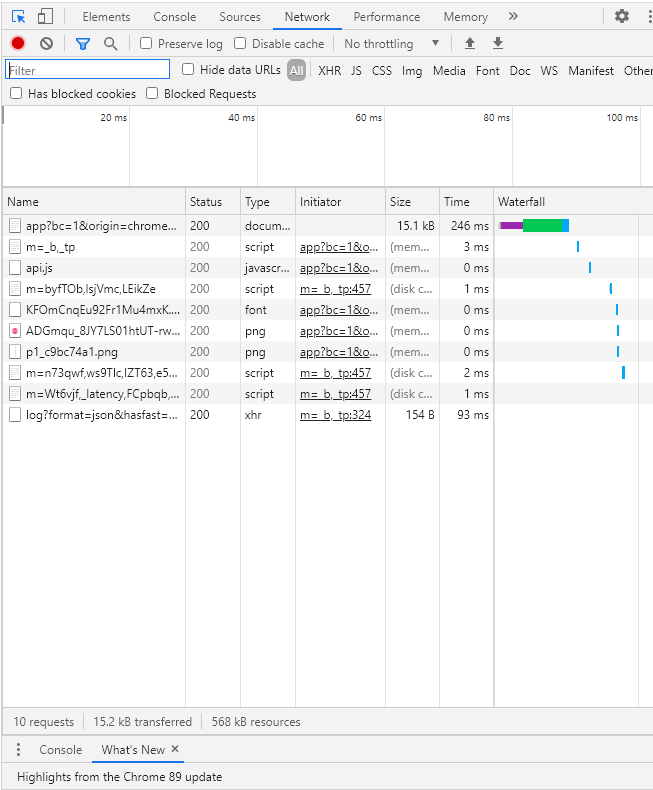This screenshot has width=653, height=790.
Task: Click the file icon of p1_c9bc74a1.png
Action: (15, 352)
